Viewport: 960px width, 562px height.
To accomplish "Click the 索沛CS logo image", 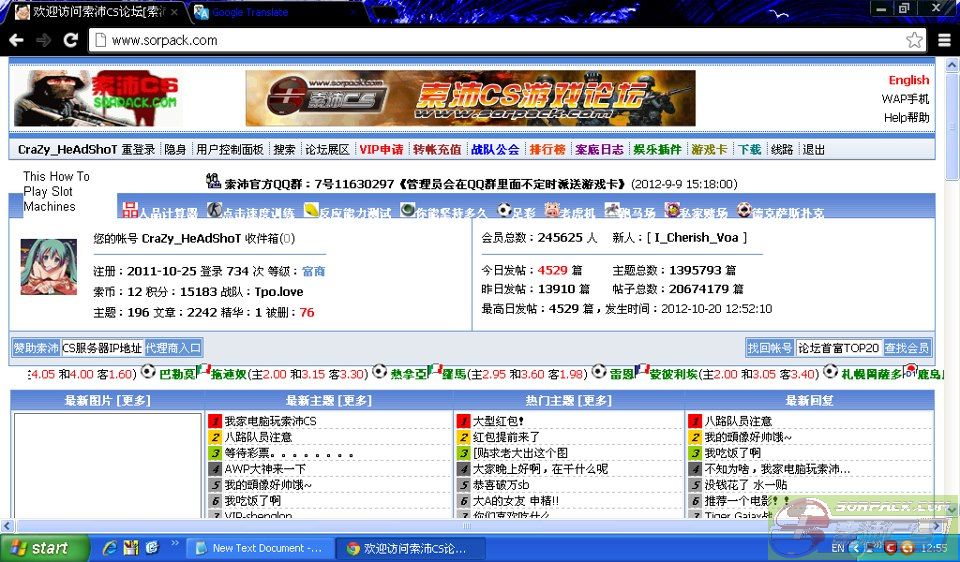I will (x=96, y=98).
